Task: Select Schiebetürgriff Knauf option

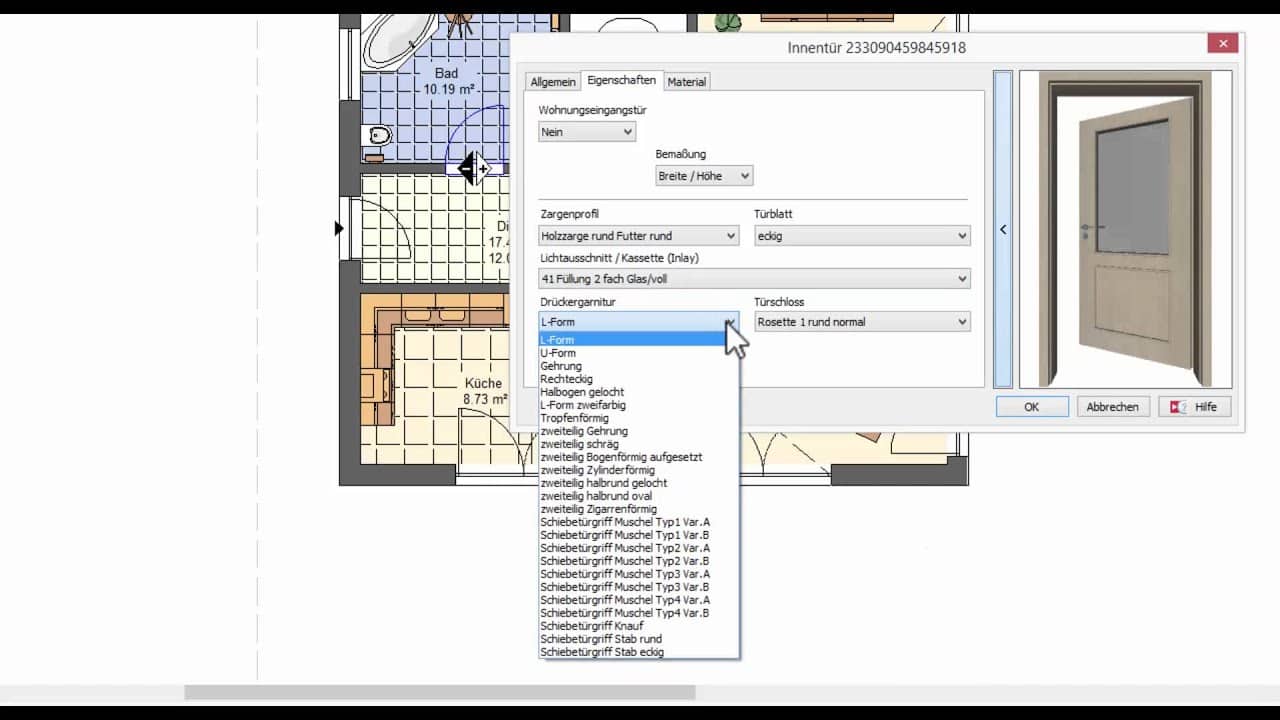Action: tap(638, 626)
